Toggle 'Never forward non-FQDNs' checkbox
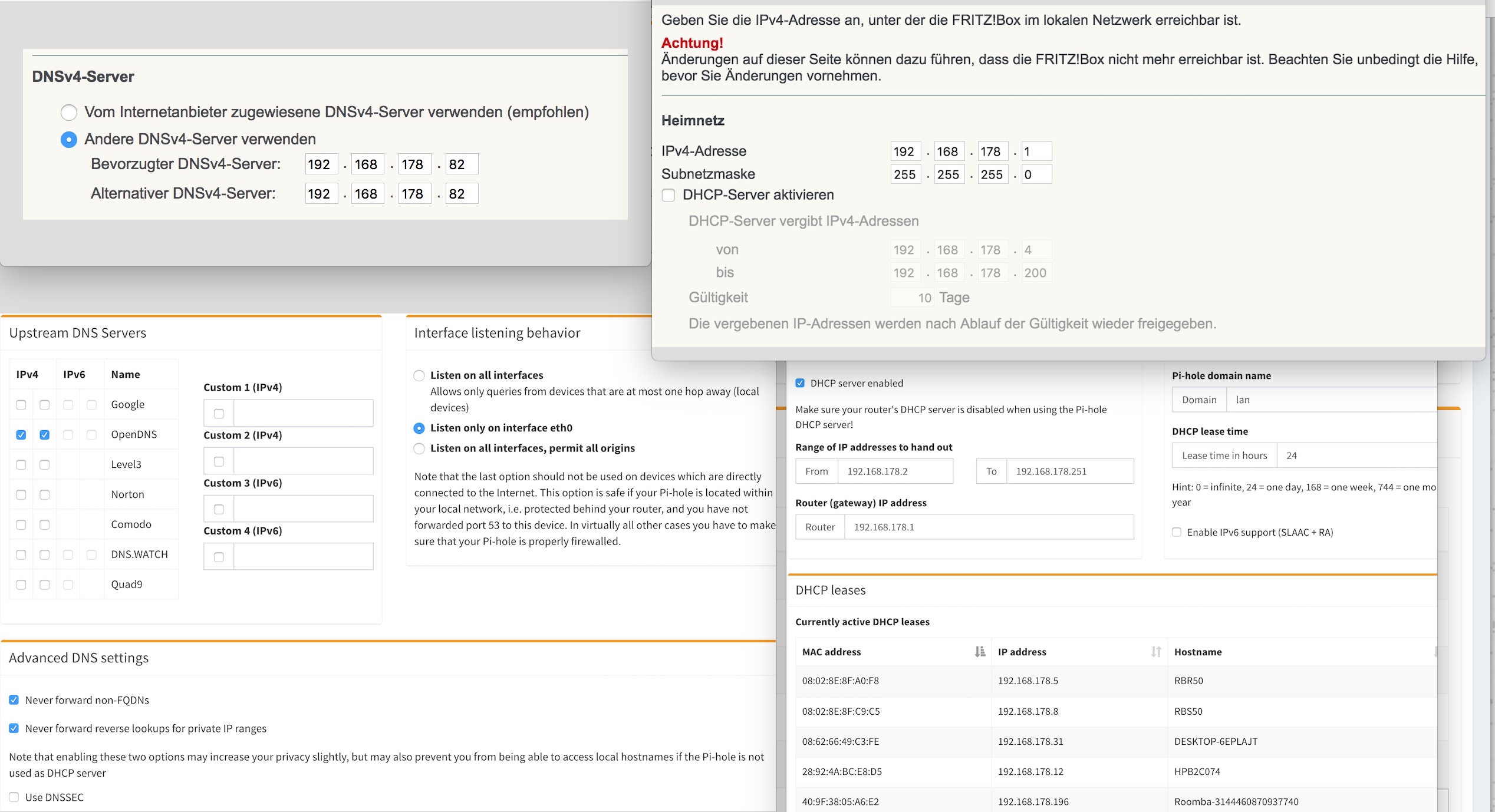Screen dimensions: 1495x812 14,700
